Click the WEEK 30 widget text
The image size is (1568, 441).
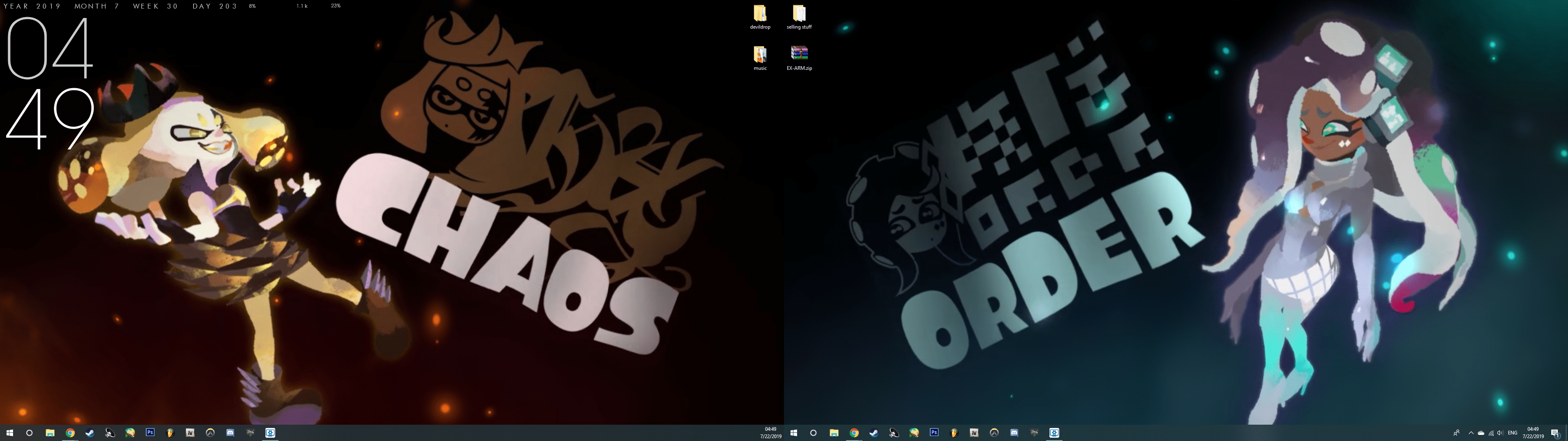point(155,6)
